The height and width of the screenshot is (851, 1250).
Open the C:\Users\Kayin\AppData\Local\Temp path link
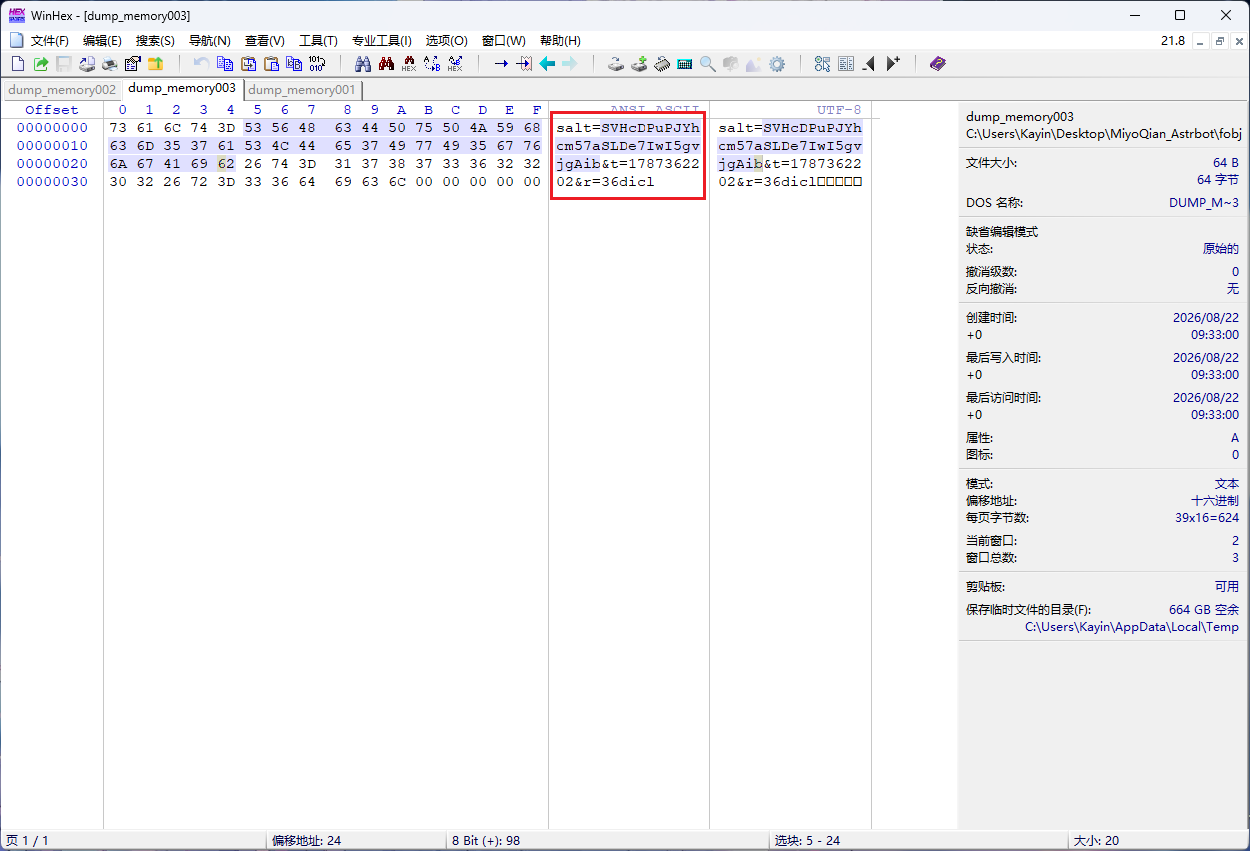1132,627
